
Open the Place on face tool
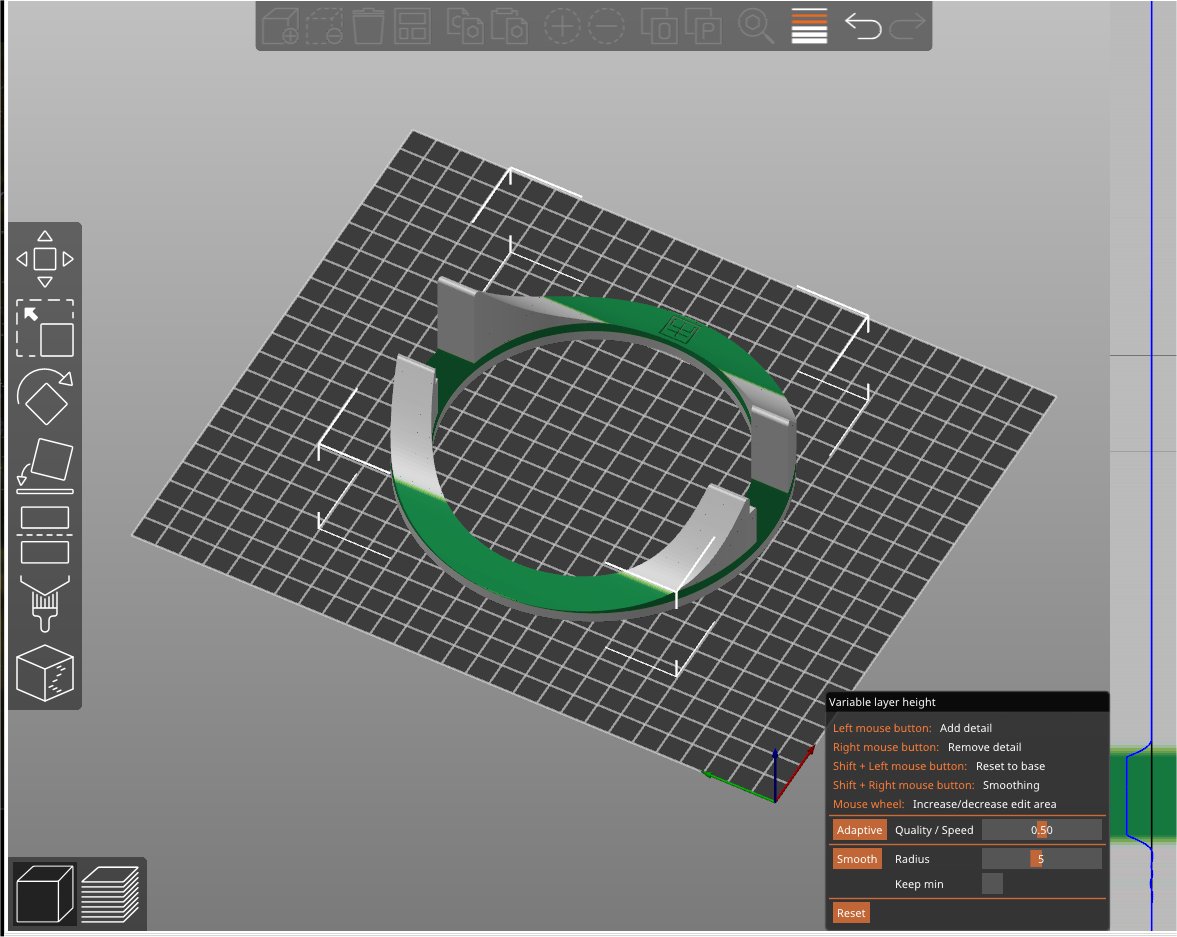(45, 466)
